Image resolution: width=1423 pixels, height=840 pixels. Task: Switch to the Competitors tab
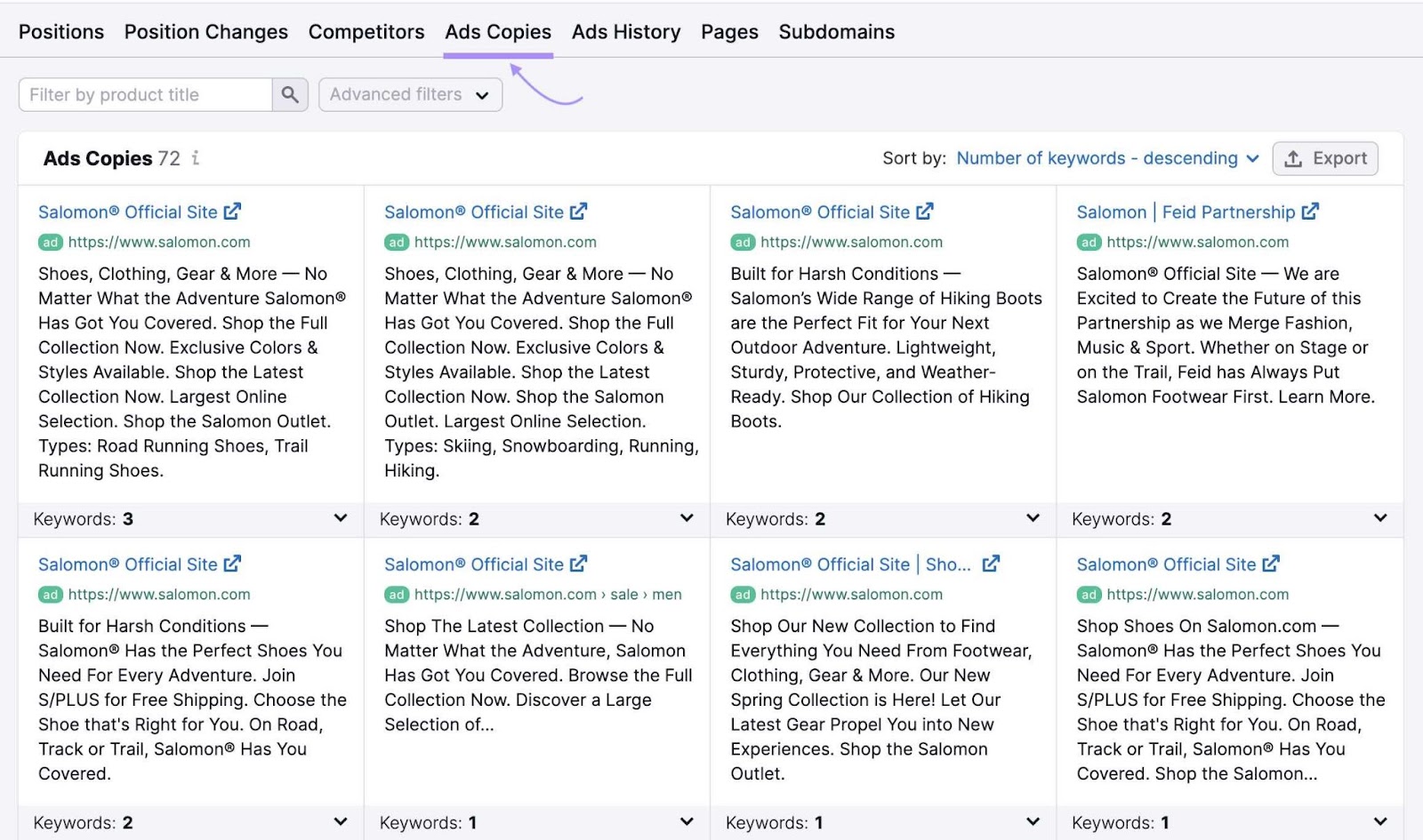[x=366, y=32]
